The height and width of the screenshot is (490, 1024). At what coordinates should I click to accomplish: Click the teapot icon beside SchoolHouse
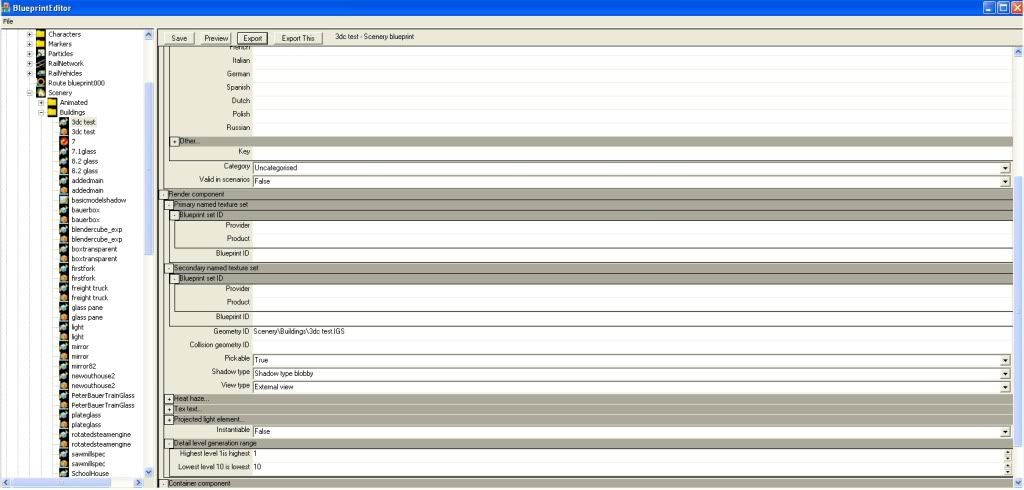point(64,473)
